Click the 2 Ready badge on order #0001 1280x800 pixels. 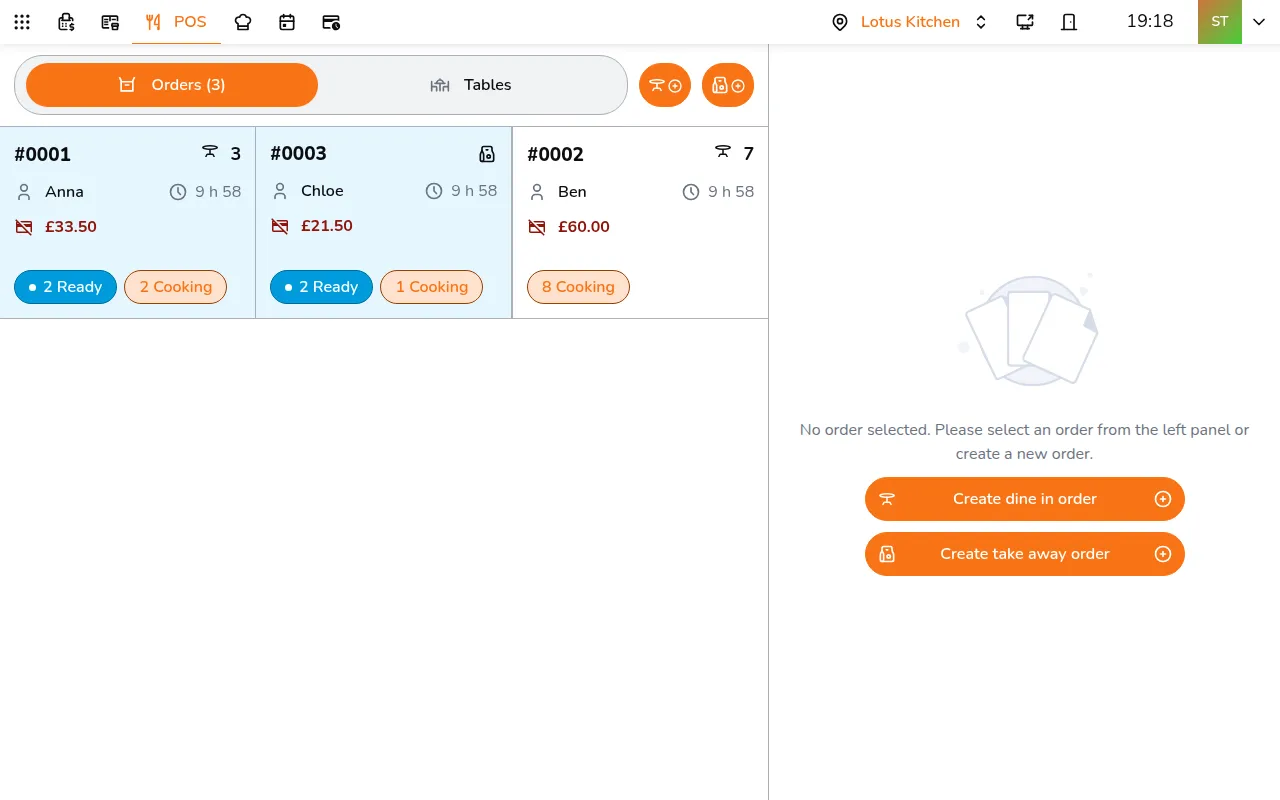(x=65, y=287)
